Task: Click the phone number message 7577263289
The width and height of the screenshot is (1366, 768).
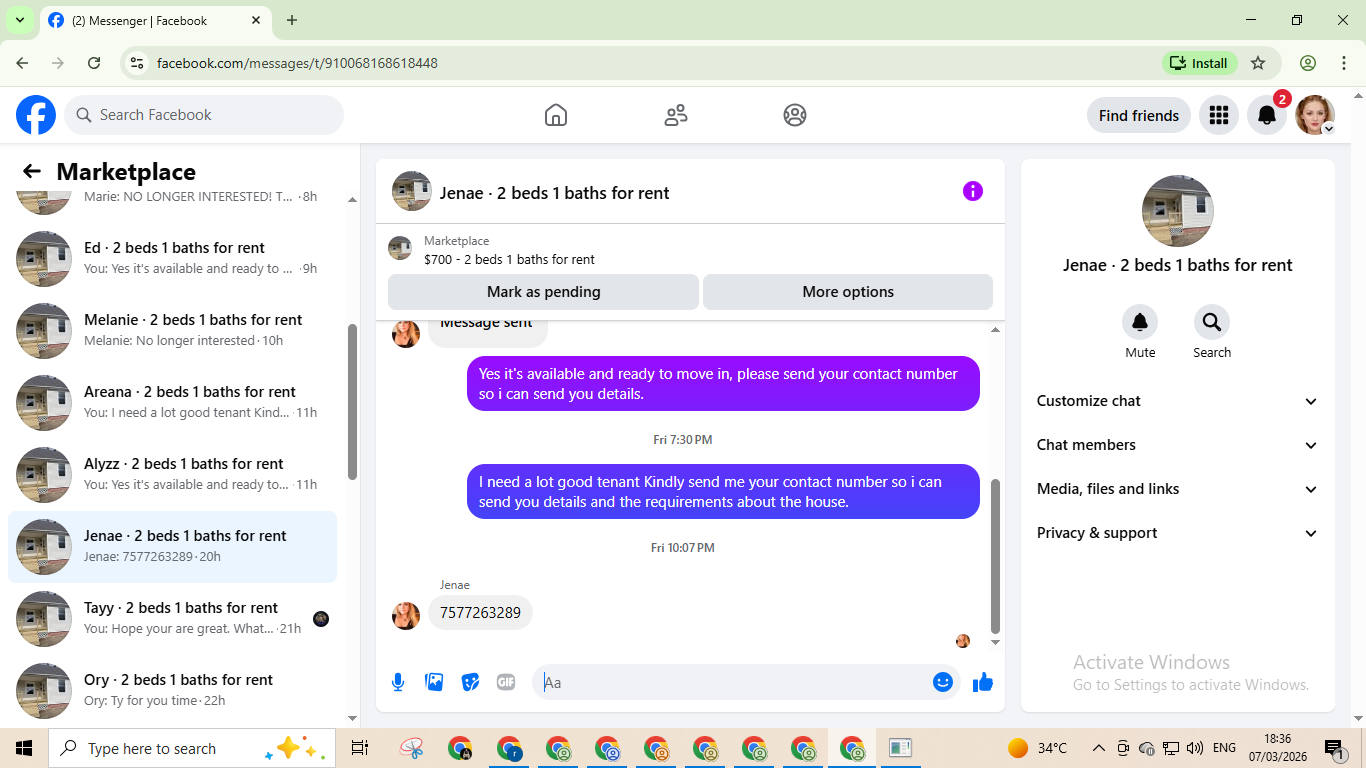Action: pos(480,612)
